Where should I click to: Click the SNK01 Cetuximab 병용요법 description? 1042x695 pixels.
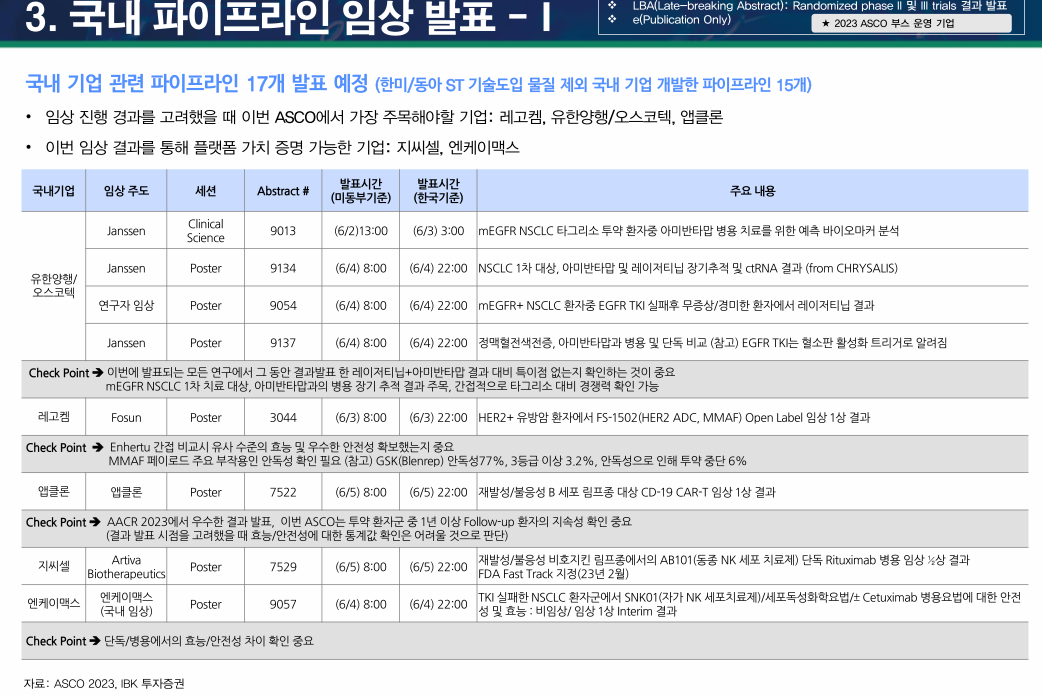(750, 604)
